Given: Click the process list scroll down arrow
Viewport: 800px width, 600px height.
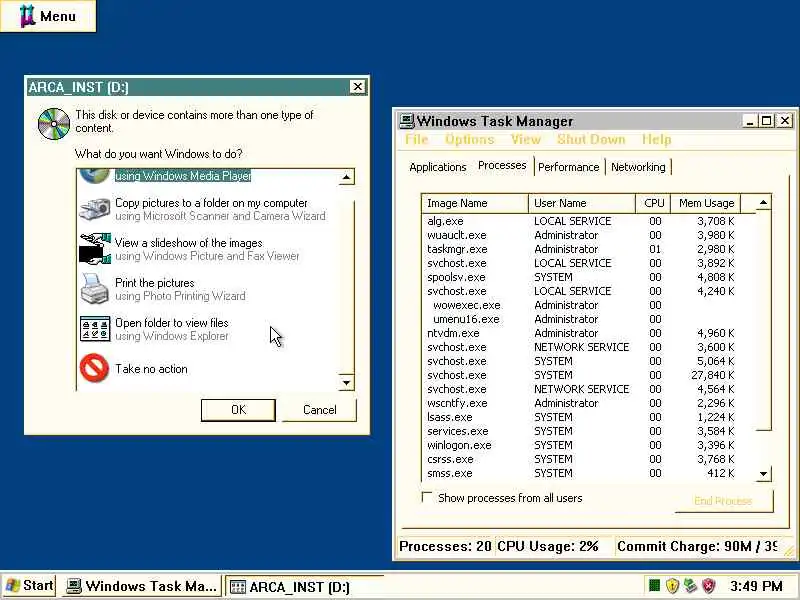Looking at the screenshot, I should click(763, 473).
